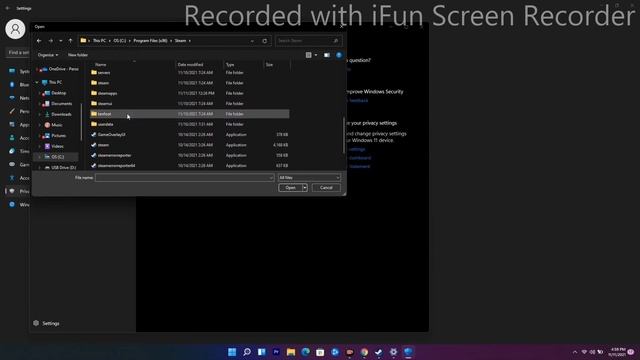This screenshot has width=640, height=360.
Task: Select the userdata folder
Action: pos(190,124)
